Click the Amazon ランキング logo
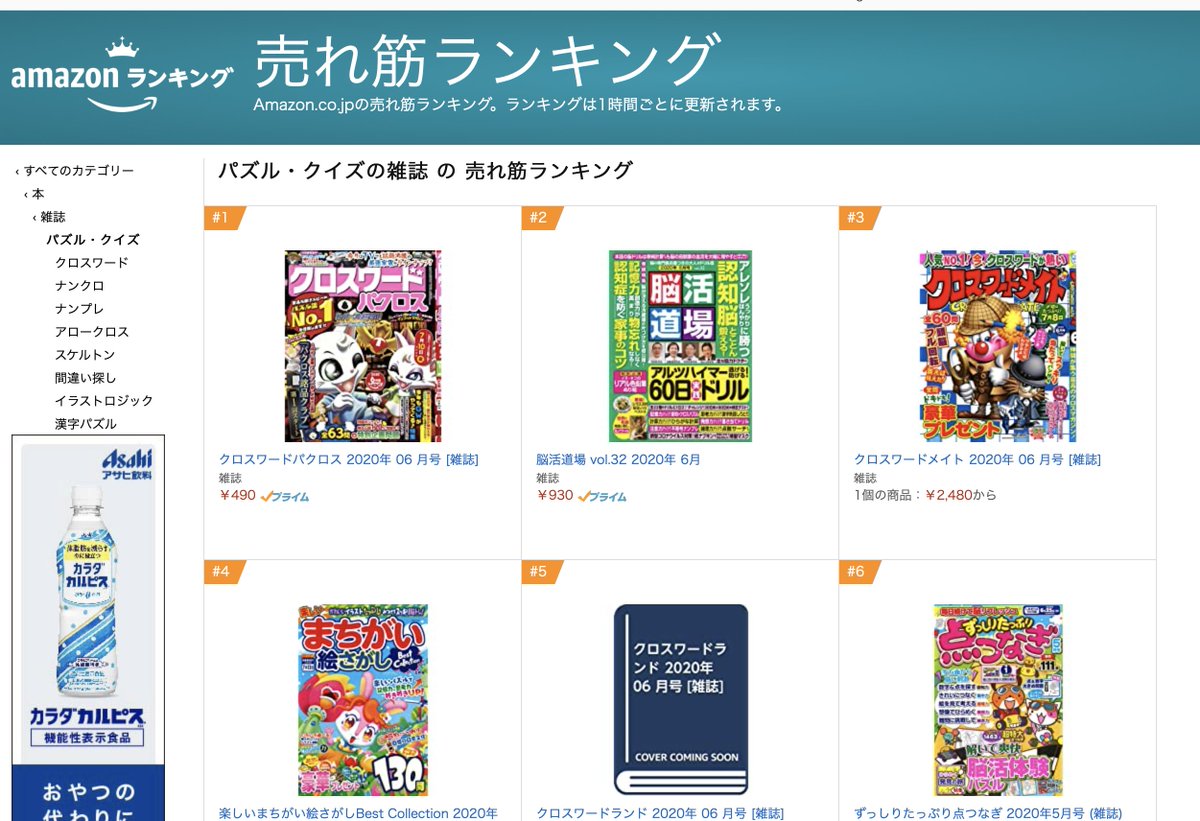 pos(122,75)
